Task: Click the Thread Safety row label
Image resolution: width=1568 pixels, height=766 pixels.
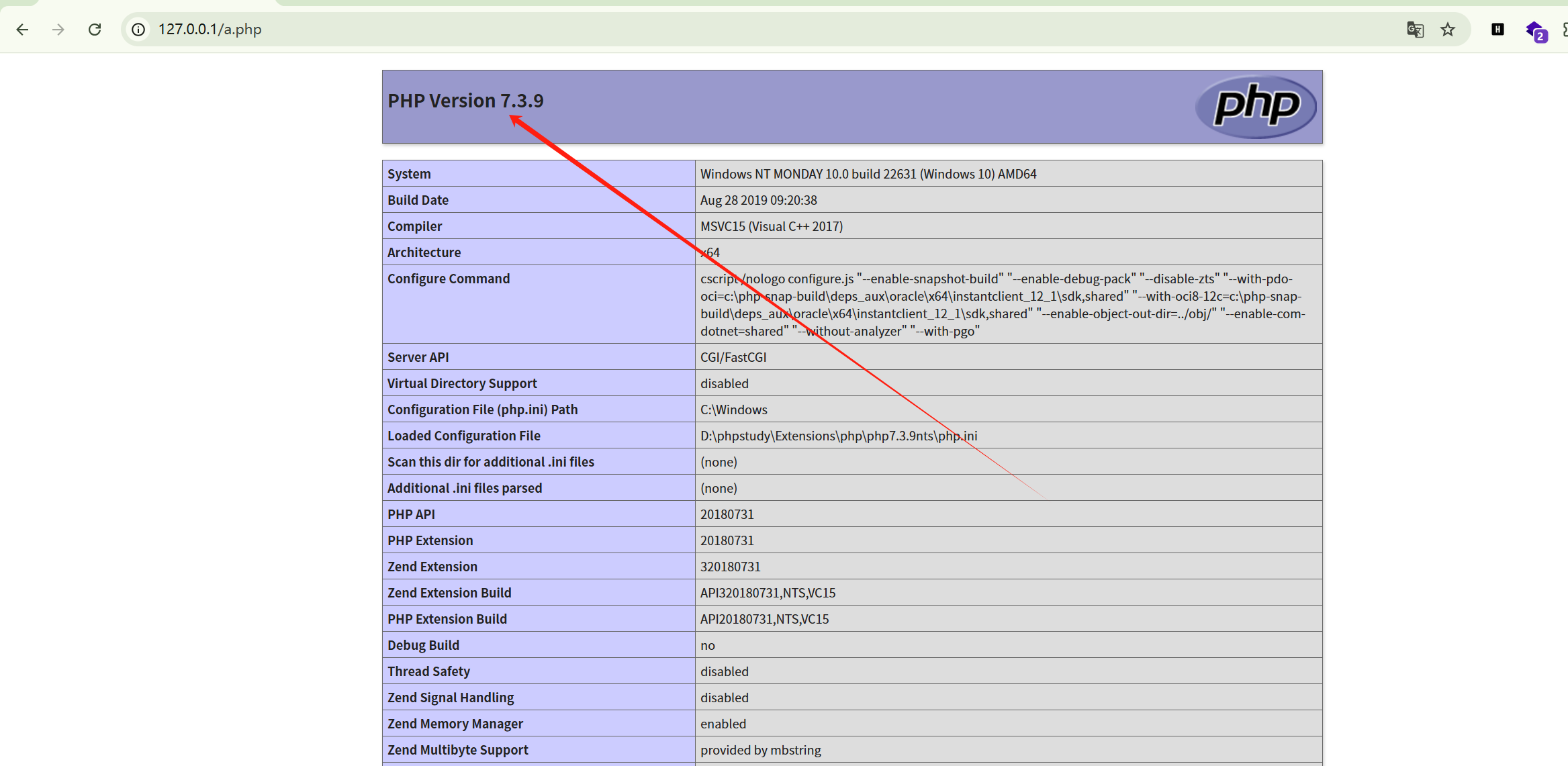Action: pos(428,671)
